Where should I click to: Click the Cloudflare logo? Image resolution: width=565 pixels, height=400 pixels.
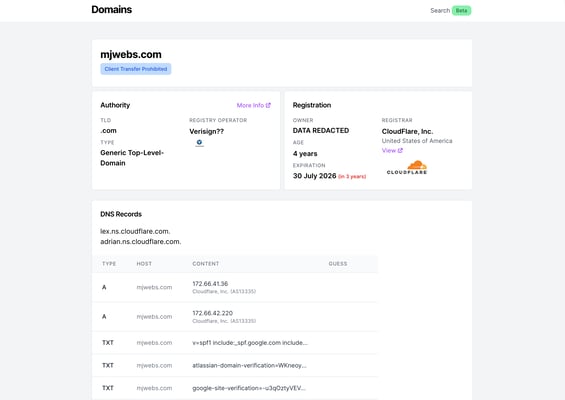click(407, 168)
